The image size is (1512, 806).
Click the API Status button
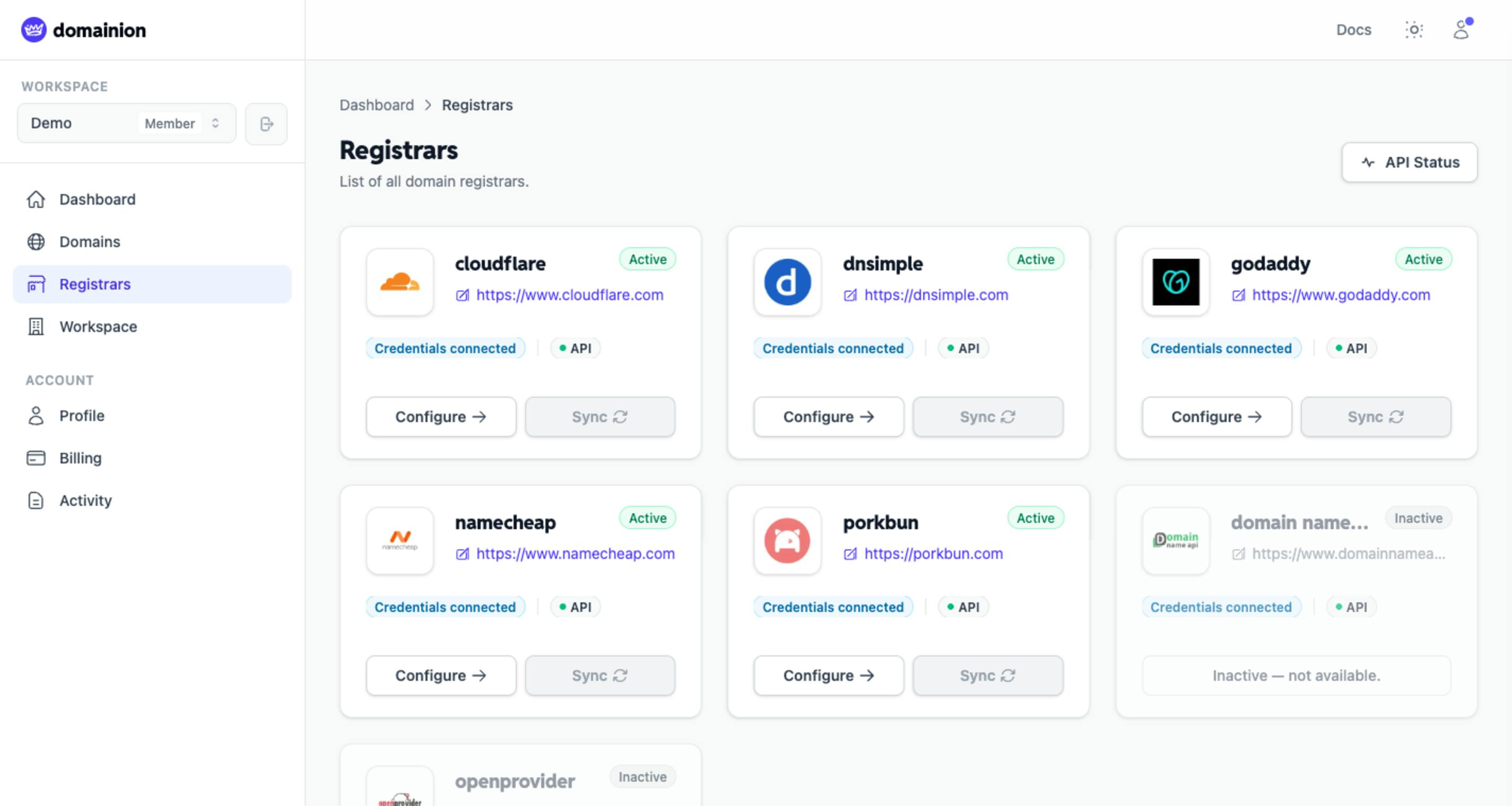point(1409,162)
